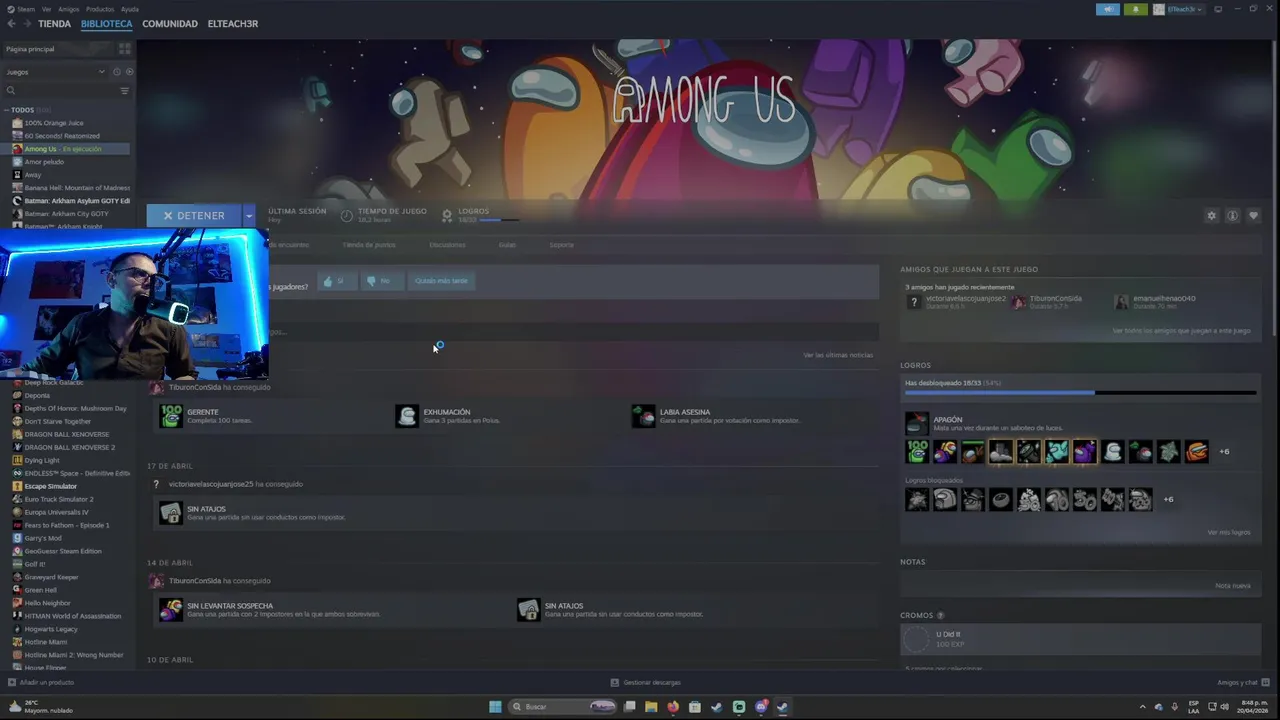Select 60 Seconds! Reatomized in library
1280x720 pixels.
(x=62, y=136)
